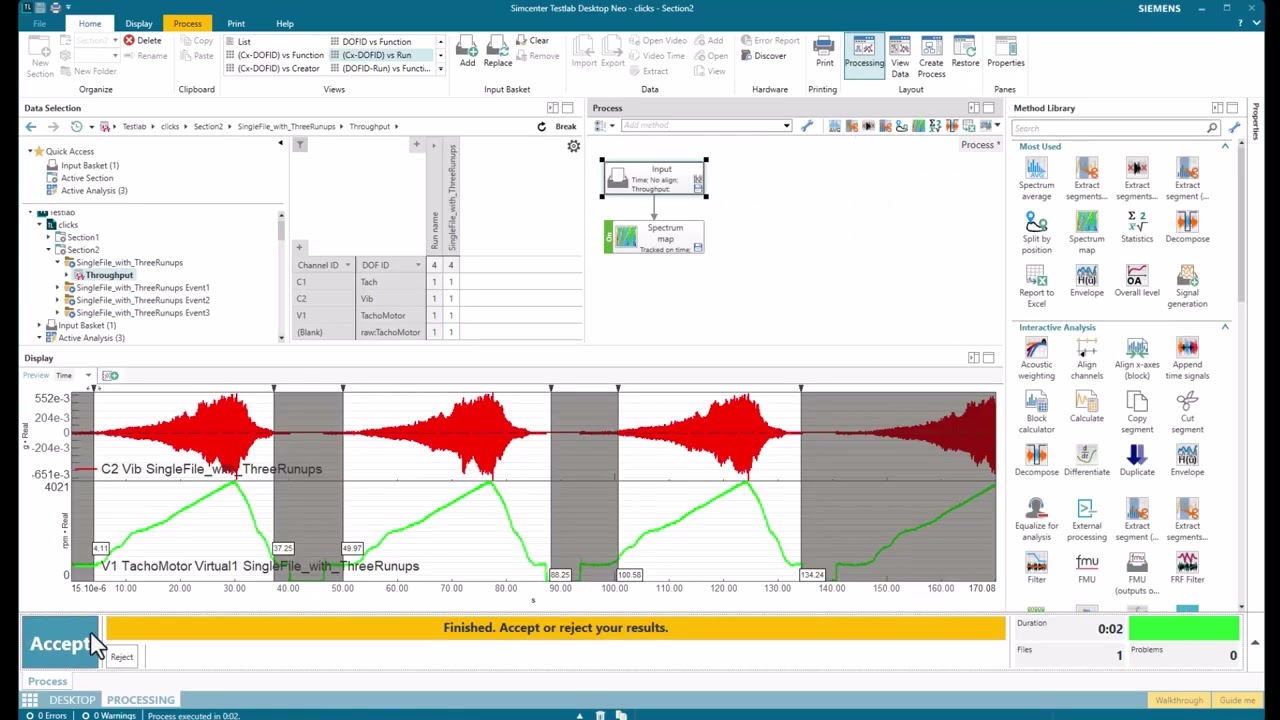The width and height of the screenshot is (1280, 720).
Task: Refresh the Data Selection view
Action: 541,127
